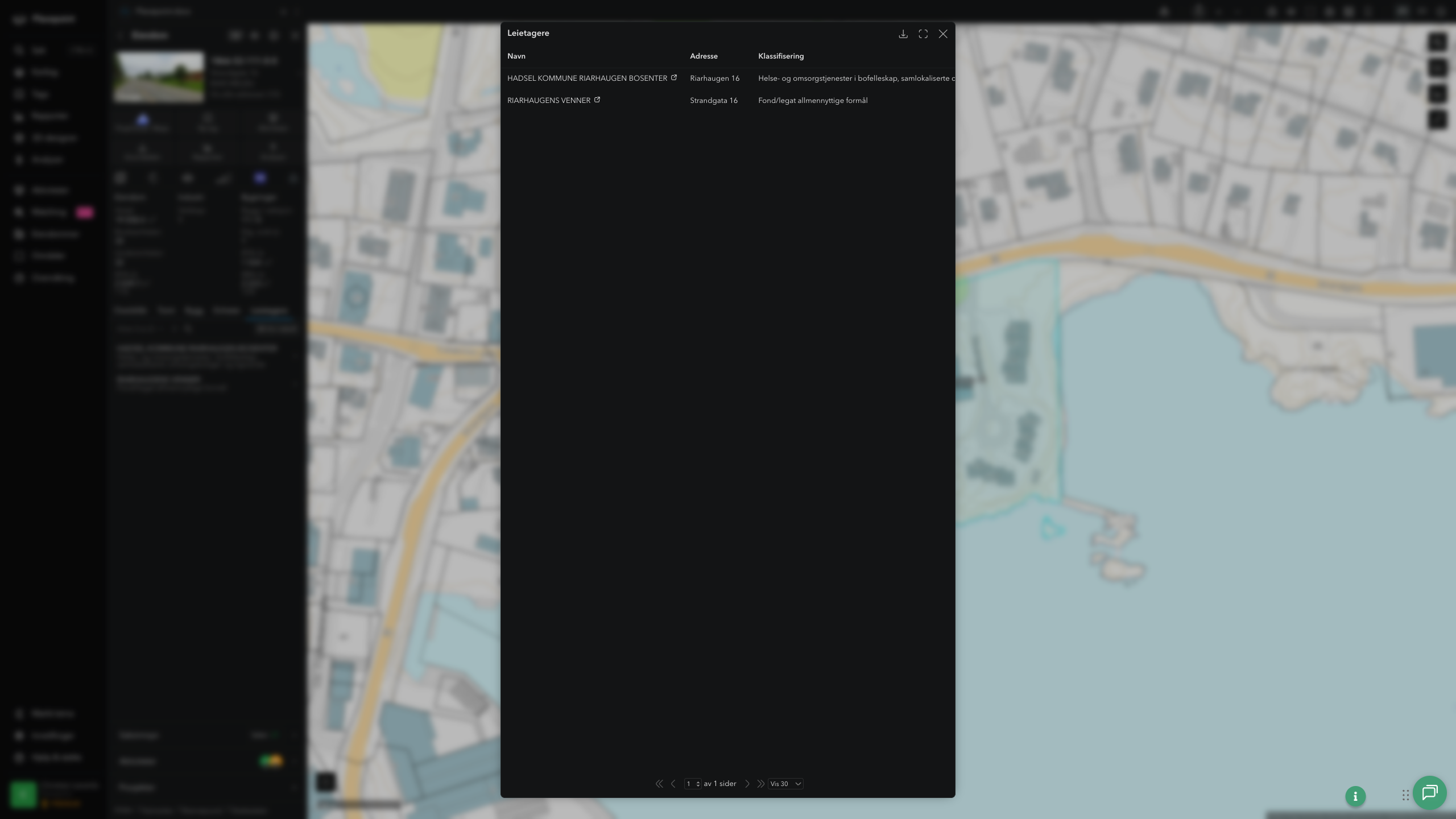Open the chat support widget
The image size is (1456, 819).
pyautogui.click(x=1430, y=793)
